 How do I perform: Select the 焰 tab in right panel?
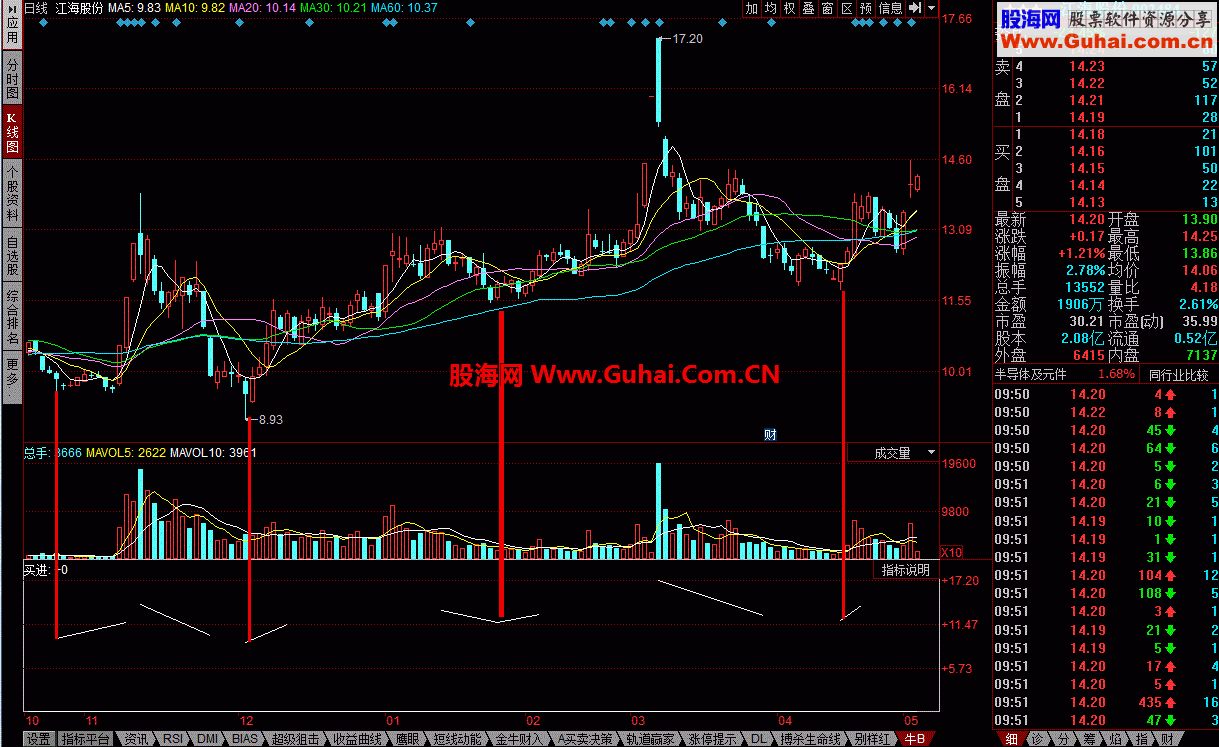tap(1115, 739)
